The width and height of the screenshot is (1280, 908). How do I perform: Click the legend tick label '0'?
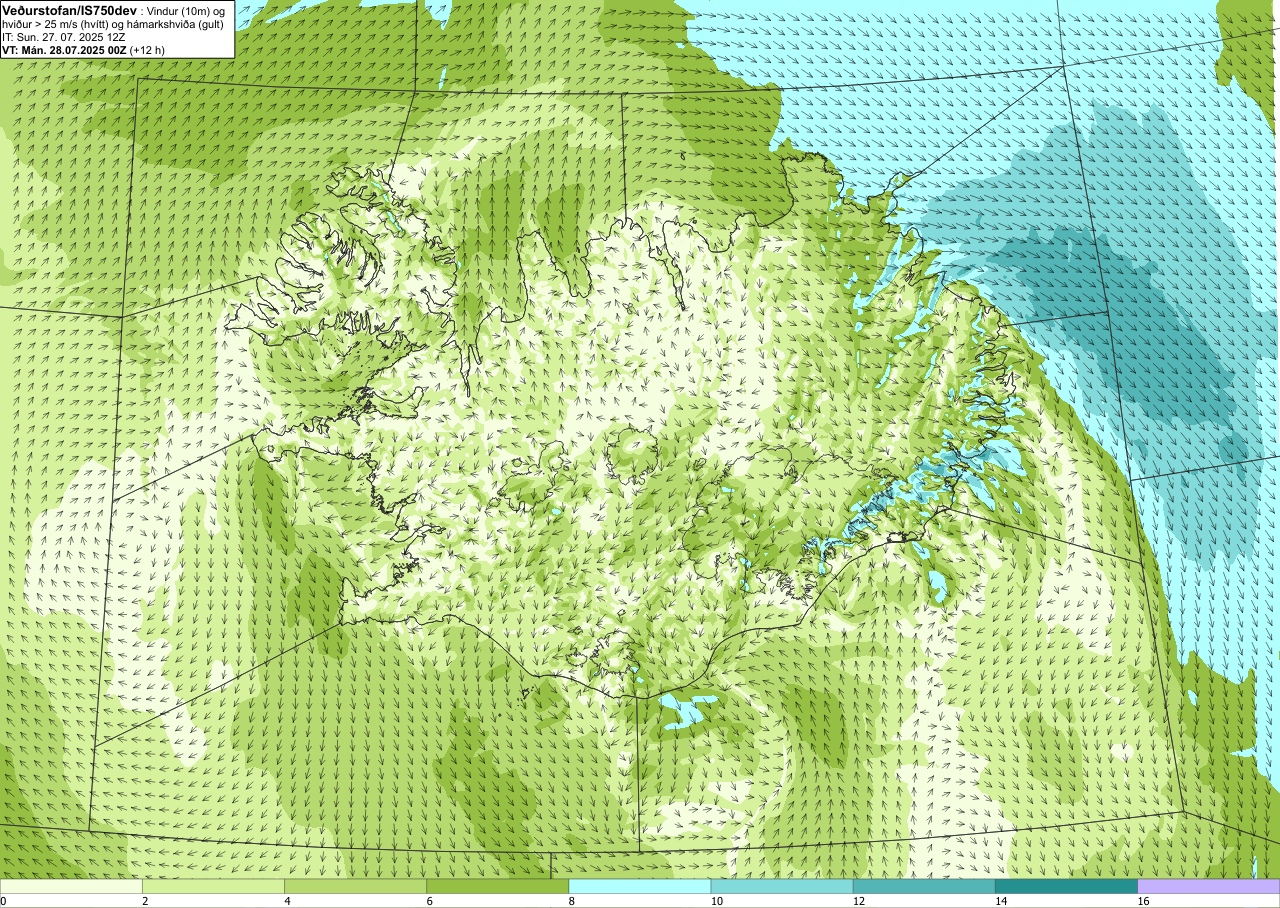pyautogui.click(x=3, y=901)
